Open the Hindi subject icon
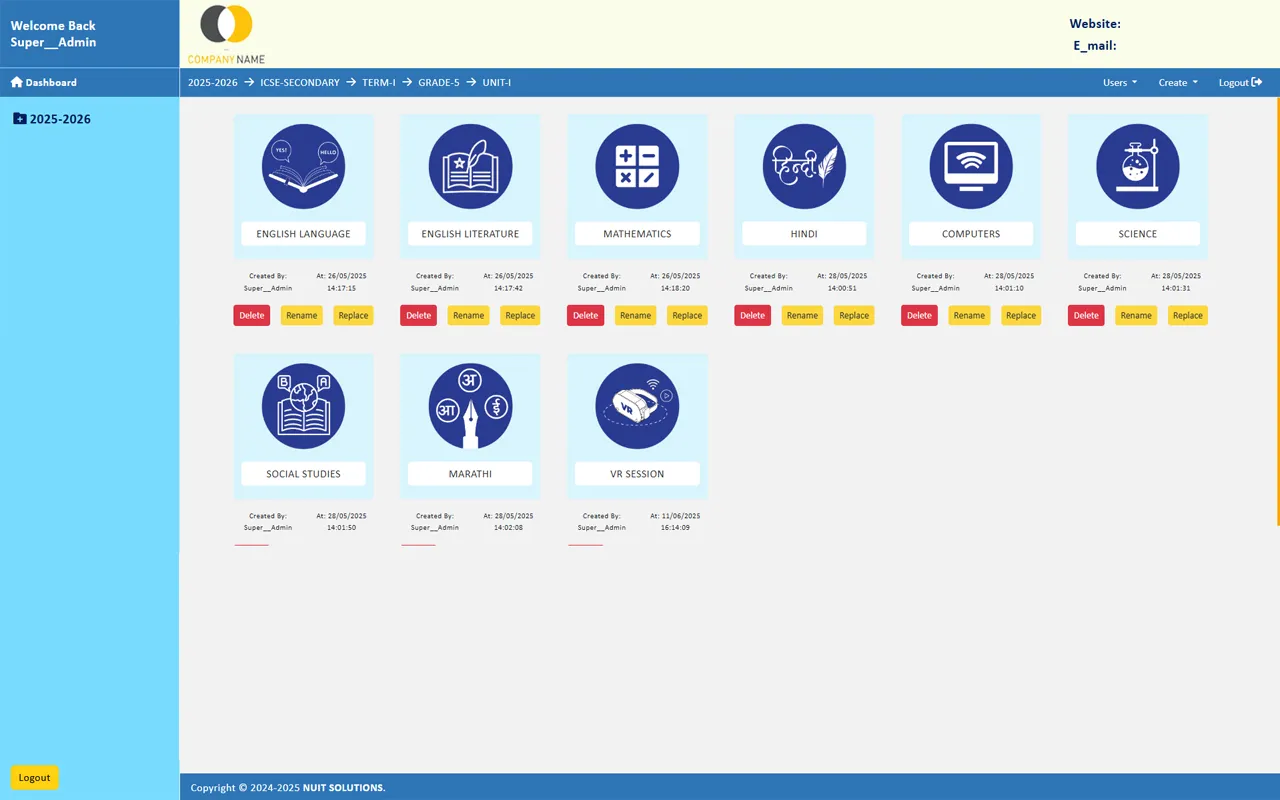1280x800 pixels. pyautogui.click(x=804, y=166)
